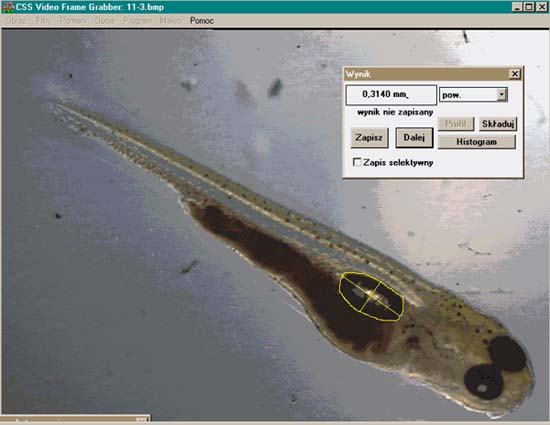
Task: Open the Opcje menu
Action: (x=105, y=21)
